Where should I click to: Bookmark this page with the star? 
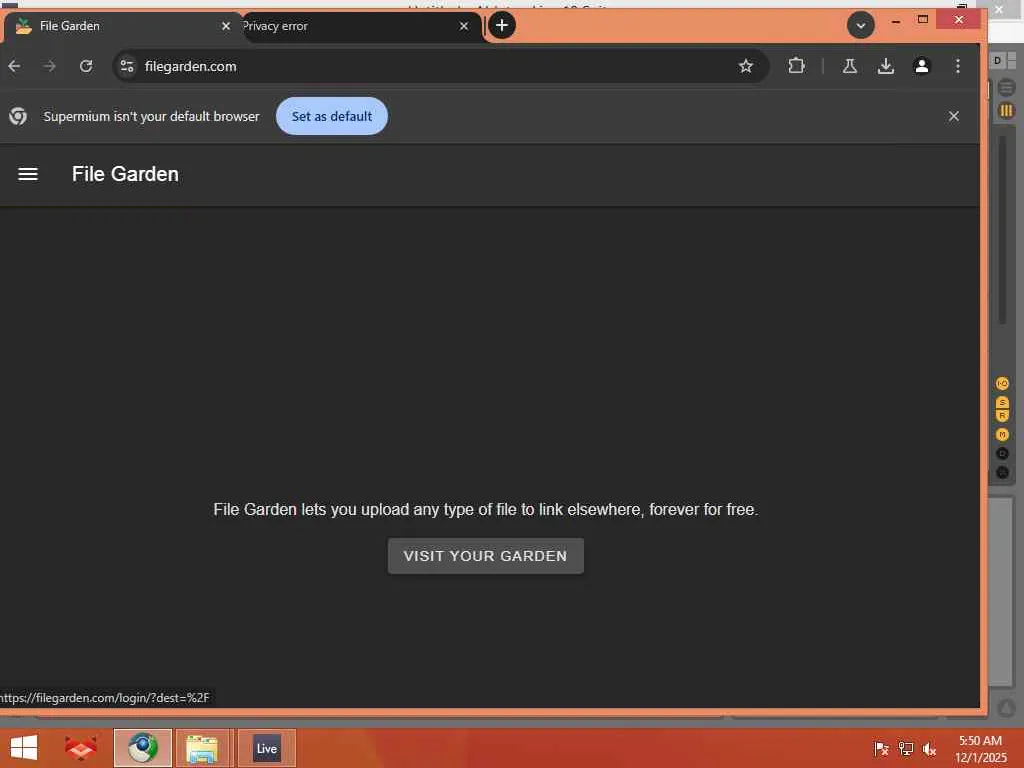click(746, 66)
